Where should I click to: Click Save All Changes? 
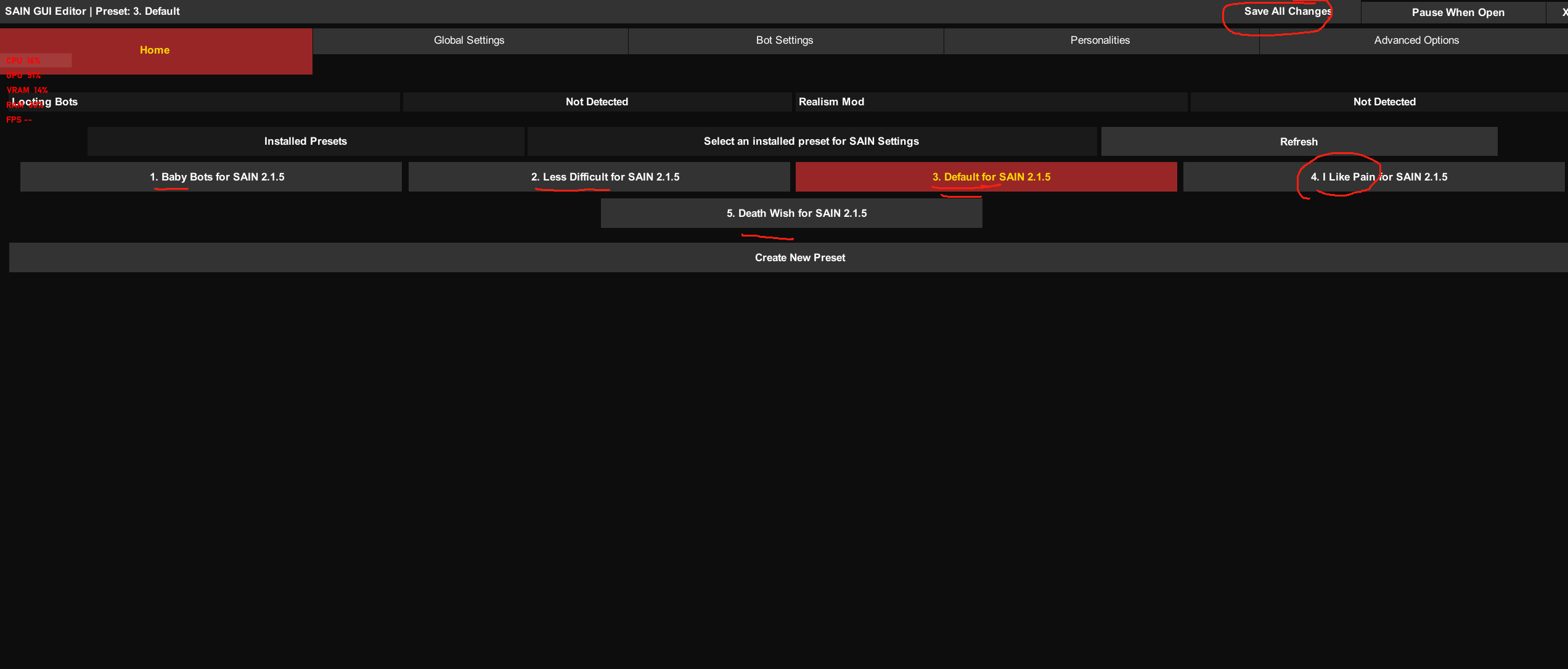point(1288,12)
